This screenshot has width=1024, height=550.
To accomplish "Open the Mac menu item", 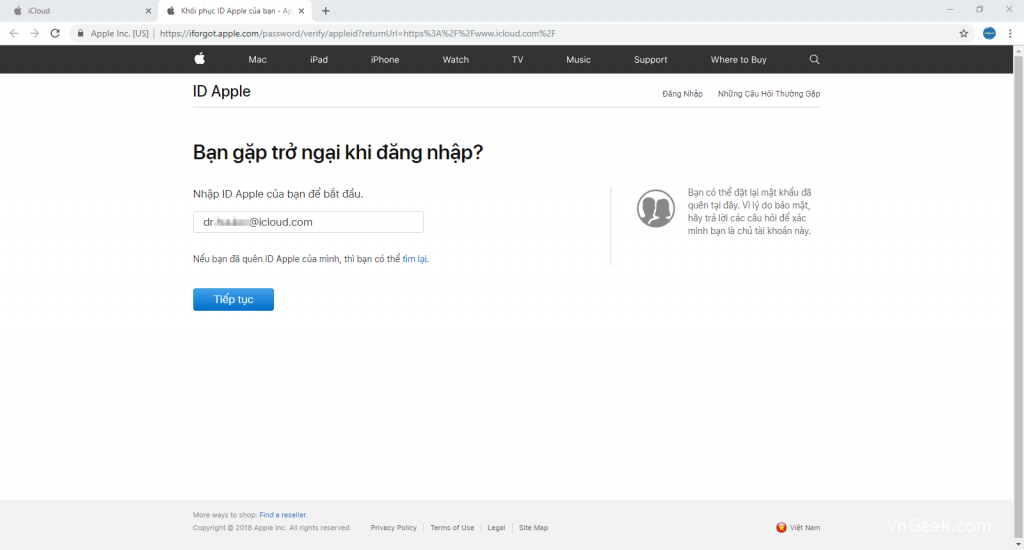I will point(257,59).
